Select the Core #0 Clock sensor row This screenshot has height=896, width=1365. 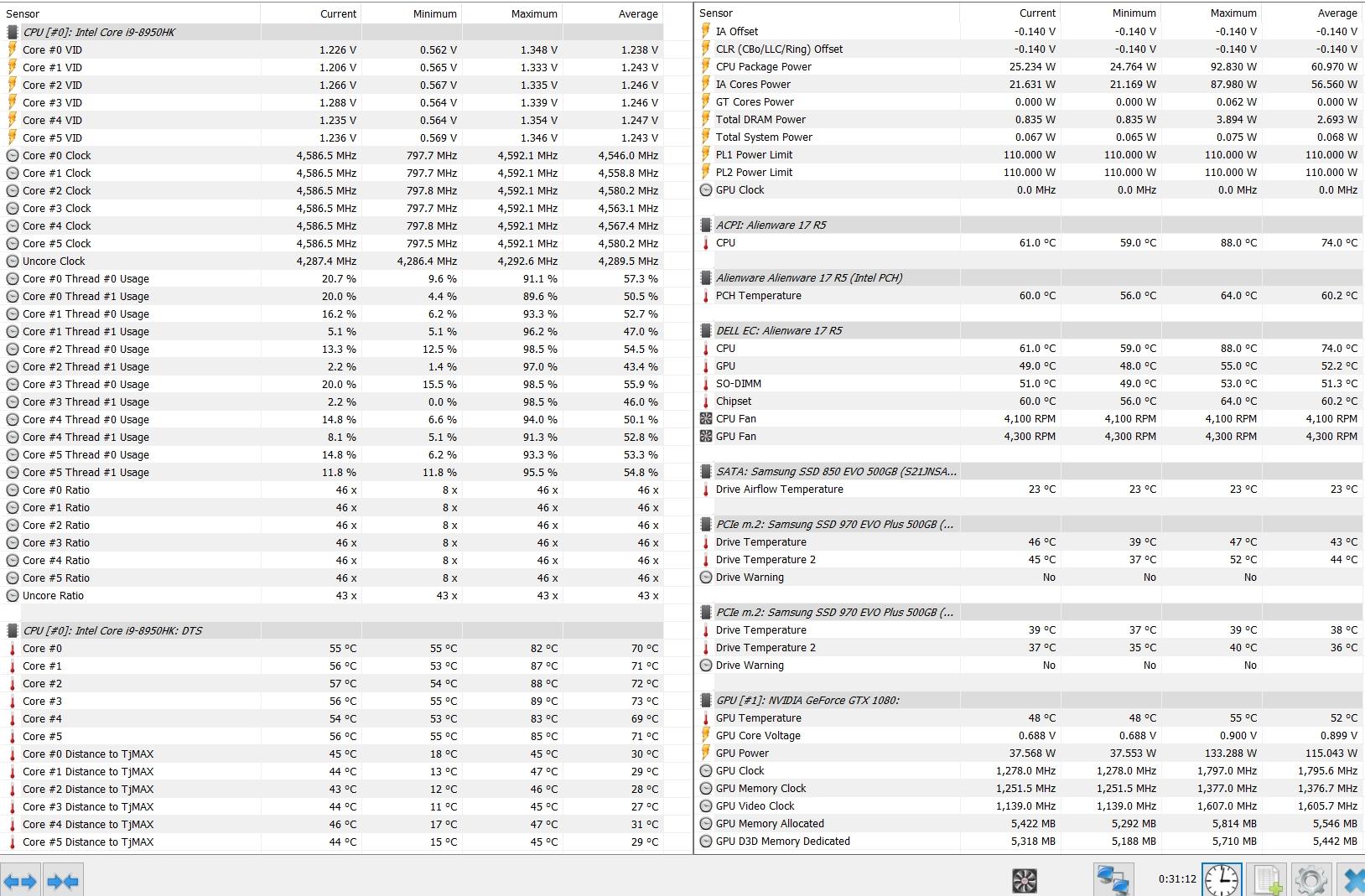tap(56, 156)
